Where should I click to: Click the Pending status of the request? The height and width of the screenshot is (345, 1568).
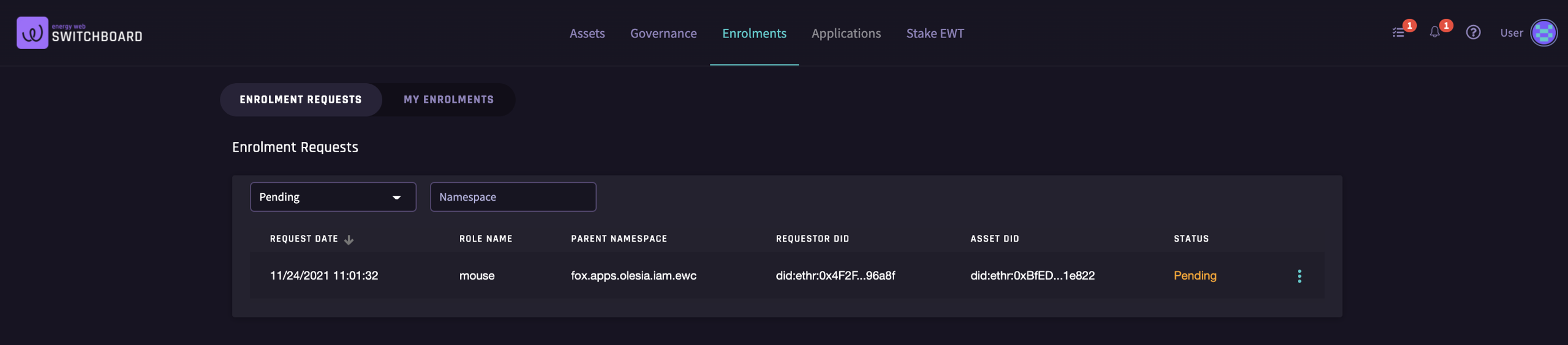coord(1194,276)
